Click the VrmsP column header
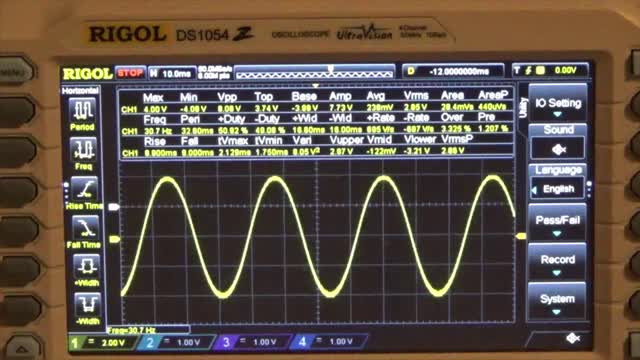Image resolution: width=640 pixels, height=360 pixels. click(x=457, y=139)
